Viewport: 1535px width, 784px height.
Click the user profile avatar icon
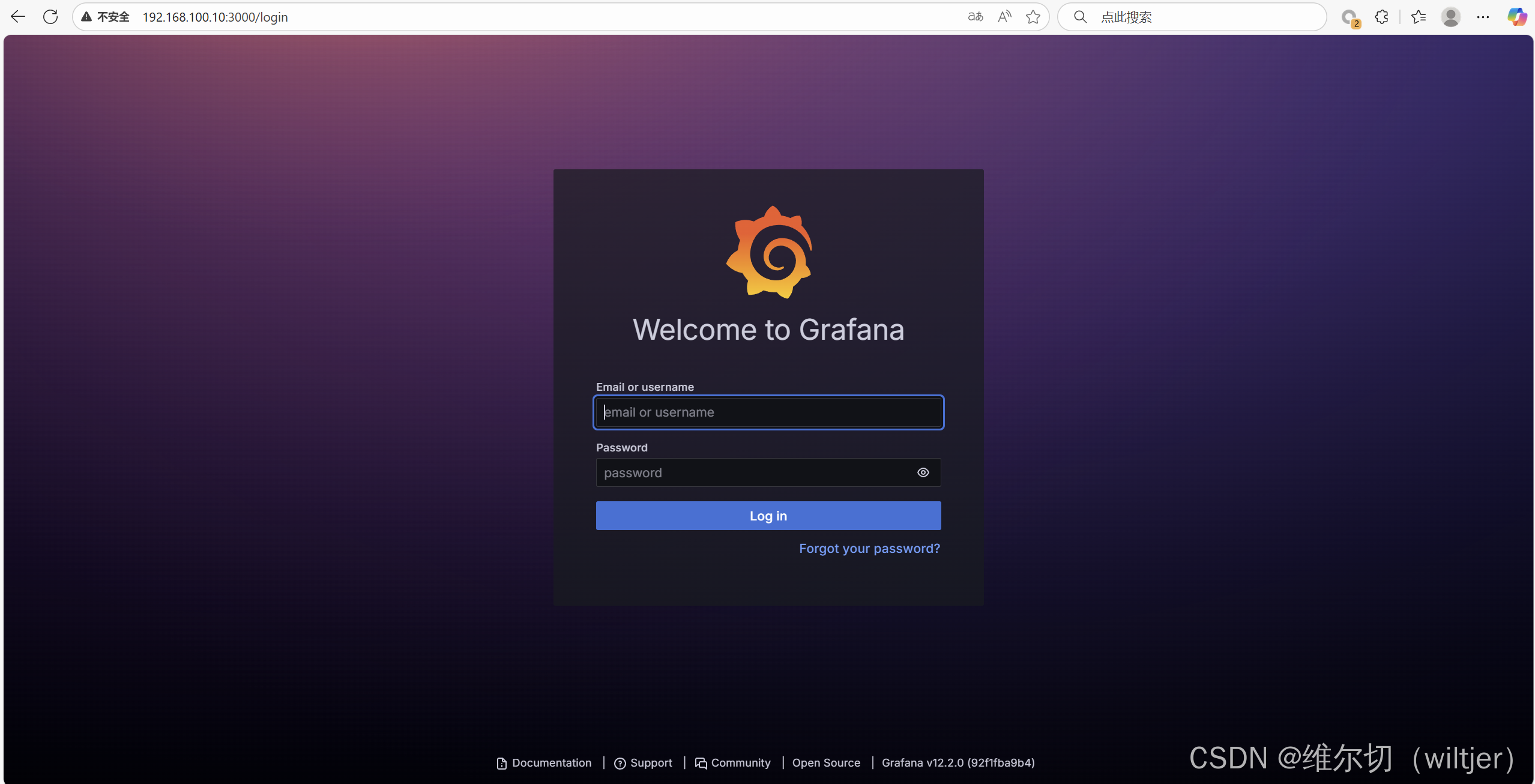click(1451, 17)
